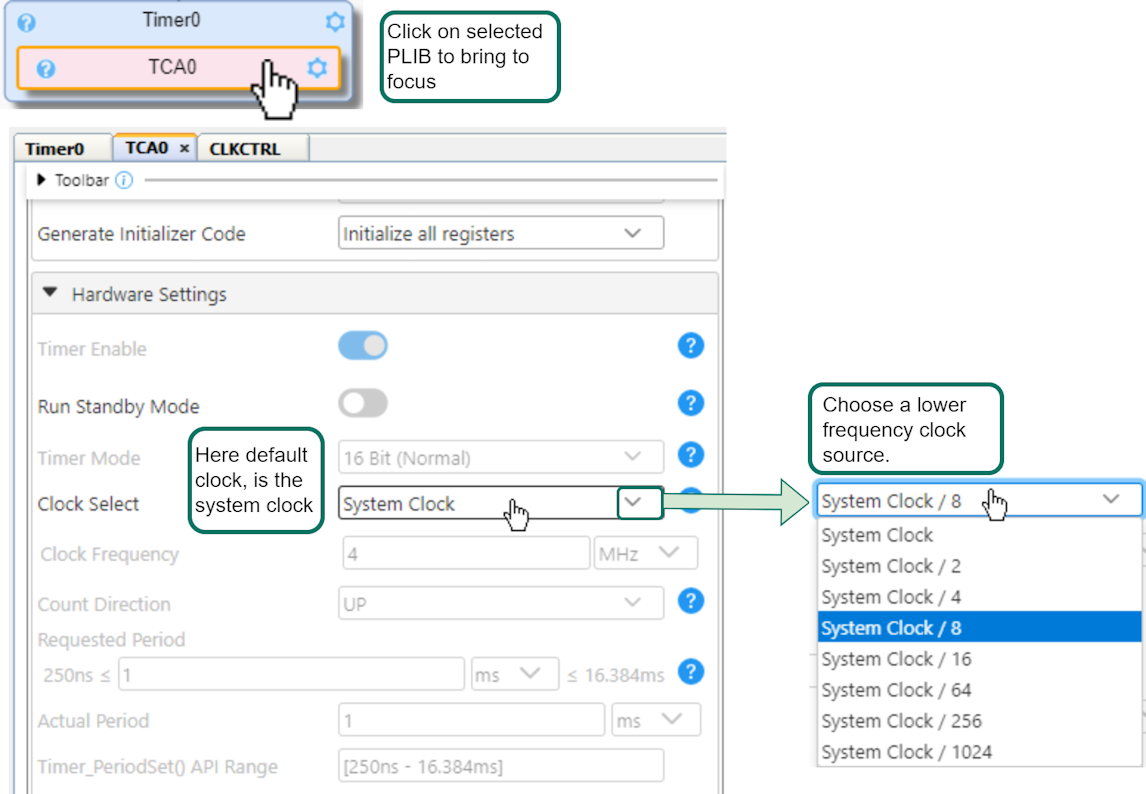The height and width of the screenshot is (794, 1146).
Task: Enable the Run Standby Mode switch
Action: (363, 404)
